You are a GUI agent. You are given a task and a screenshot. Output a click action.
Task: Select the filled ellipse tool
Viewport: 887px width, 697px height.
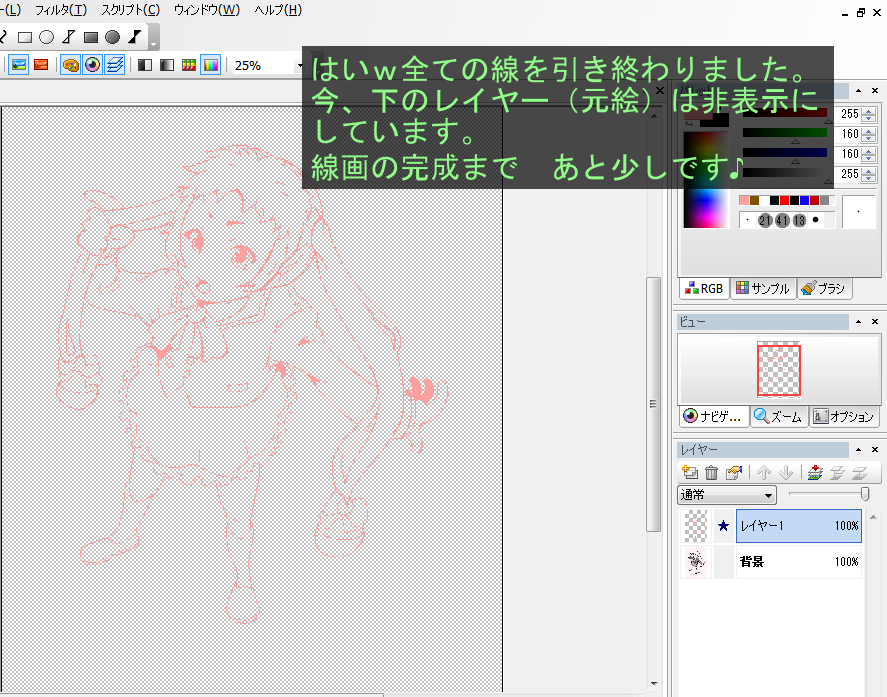click(113, 37)
